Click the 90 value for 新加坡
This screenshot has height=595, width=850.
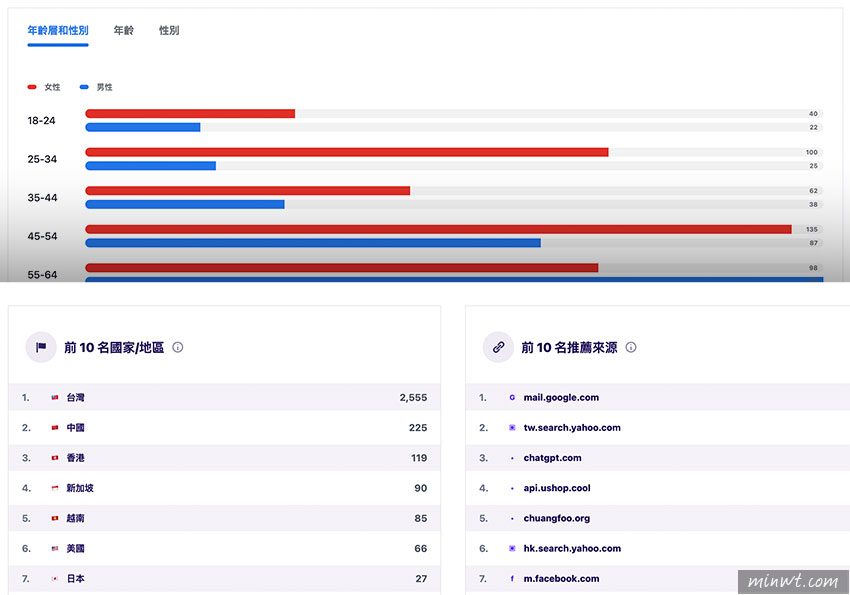421,488
